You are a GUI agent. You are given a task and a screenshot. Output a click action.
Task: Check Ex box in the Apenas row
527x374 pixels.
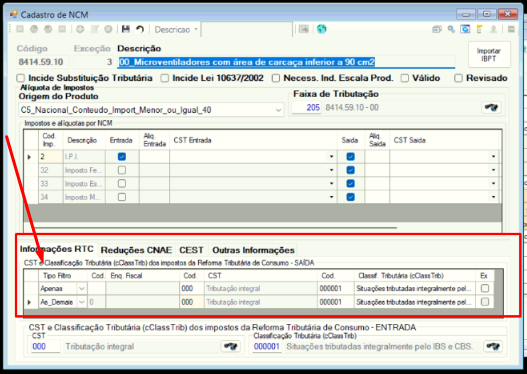485,288
